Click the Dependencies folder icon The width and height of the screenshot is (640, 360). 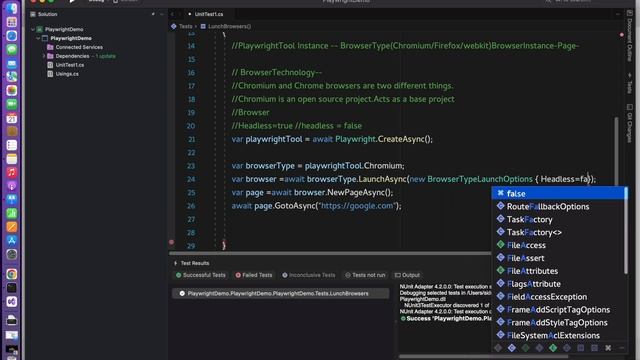[x=50, y=56]
